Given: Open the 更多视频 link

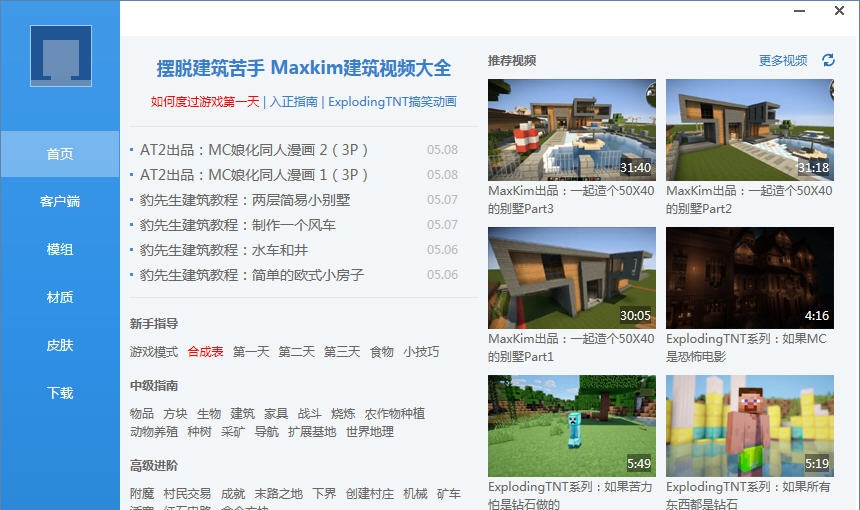Looking at the screenshot, I should click(x=783, y=60).
